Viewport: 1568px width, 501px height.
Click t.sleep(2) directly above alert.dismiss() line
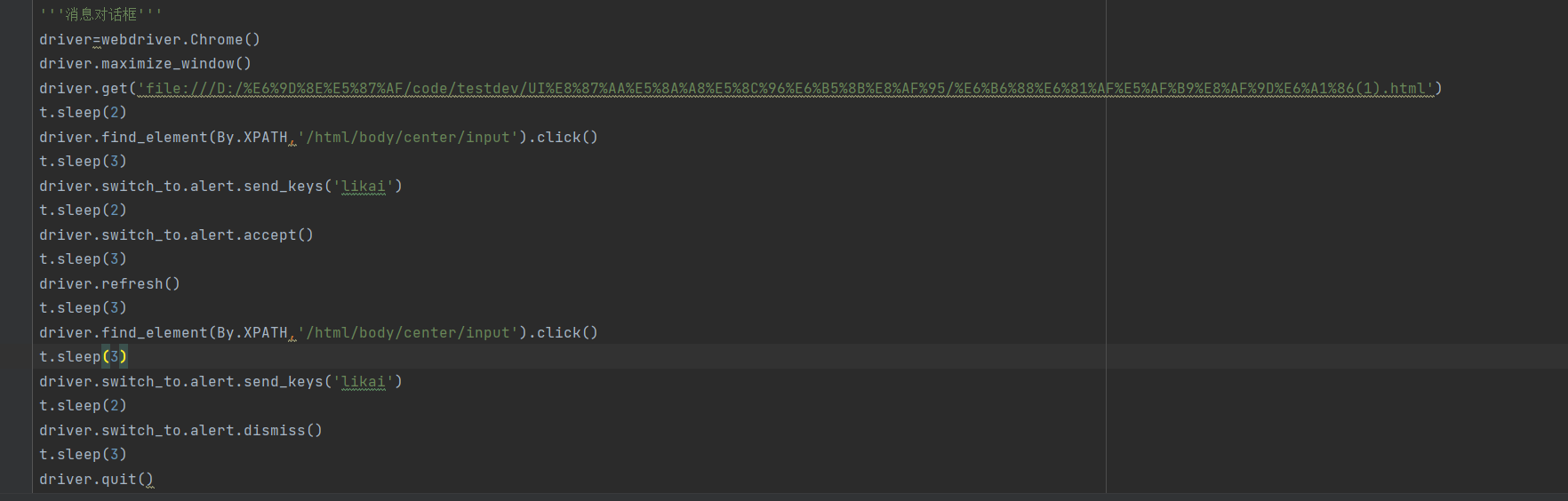83,406
